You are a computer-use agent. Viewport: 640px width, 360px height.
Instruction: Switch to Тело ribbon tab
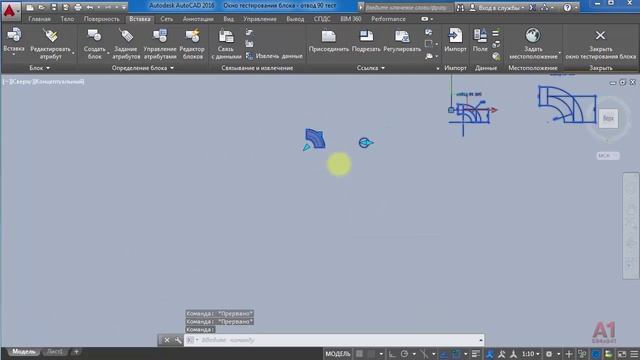(x=67, y=19)
